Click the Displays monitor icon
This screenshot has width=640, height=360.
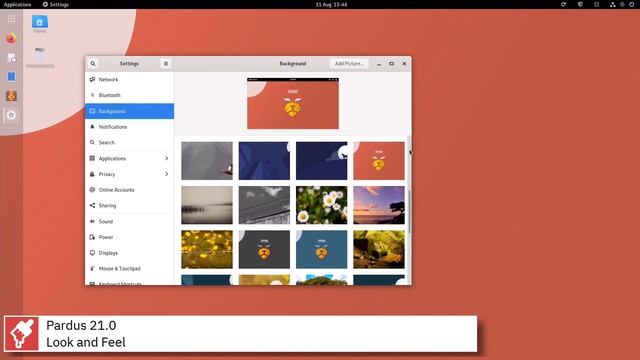coord(92,253)
